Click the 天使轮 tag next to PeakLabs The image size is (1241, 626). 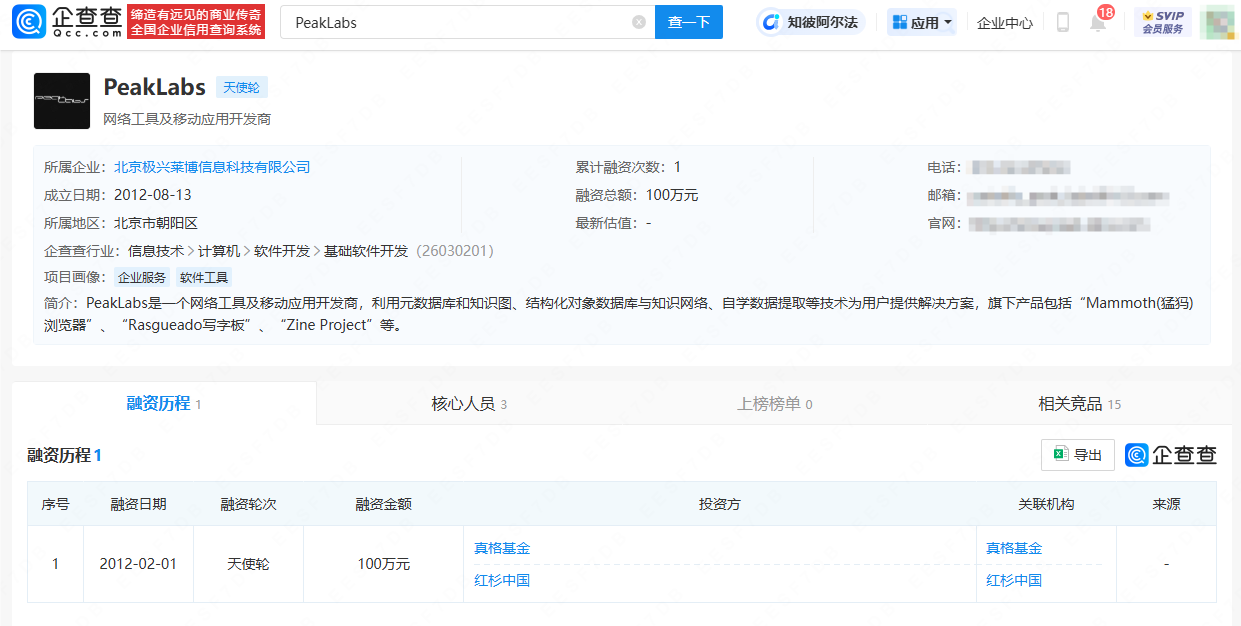coord(242,87)
